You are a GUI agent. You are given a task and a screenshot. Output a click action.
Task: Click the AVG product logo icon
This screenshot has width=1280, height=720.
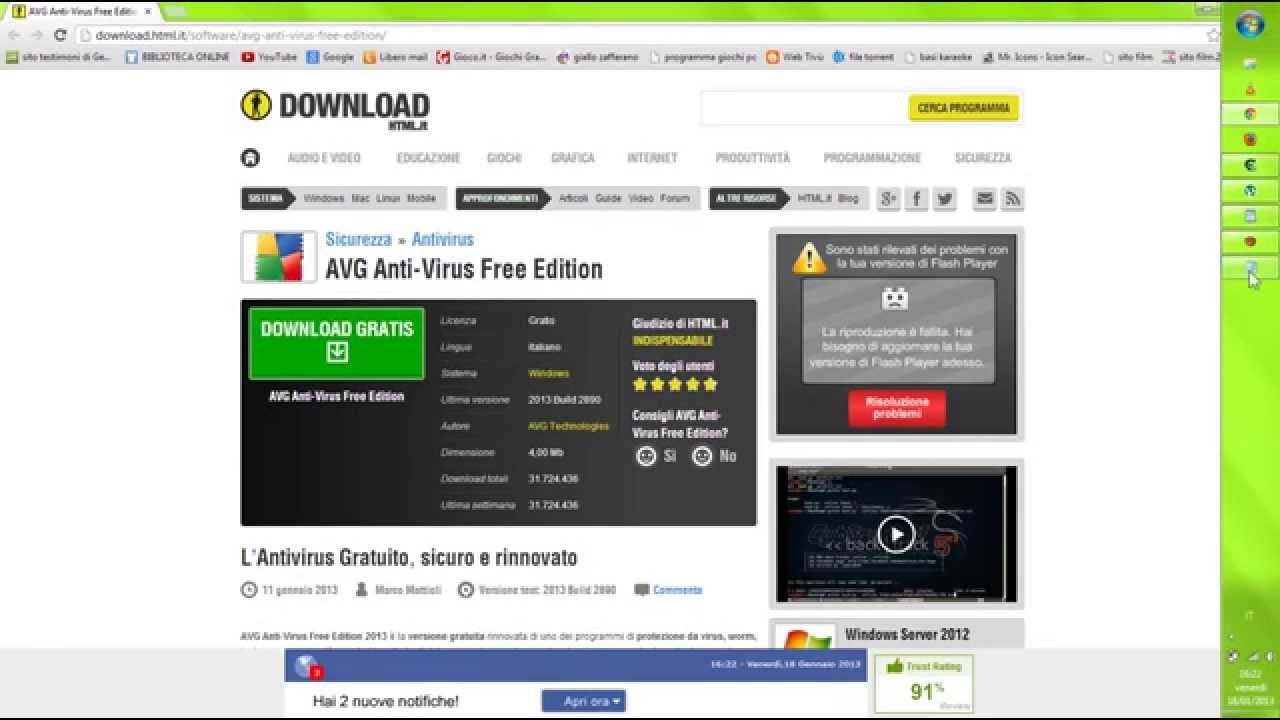coord(279,257)
